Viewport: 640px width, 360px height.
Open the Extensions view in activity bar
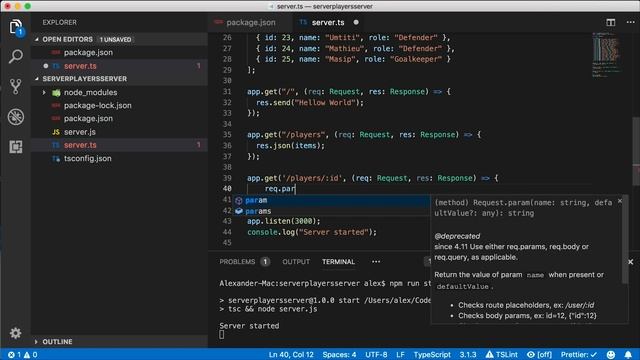point(16,147)
